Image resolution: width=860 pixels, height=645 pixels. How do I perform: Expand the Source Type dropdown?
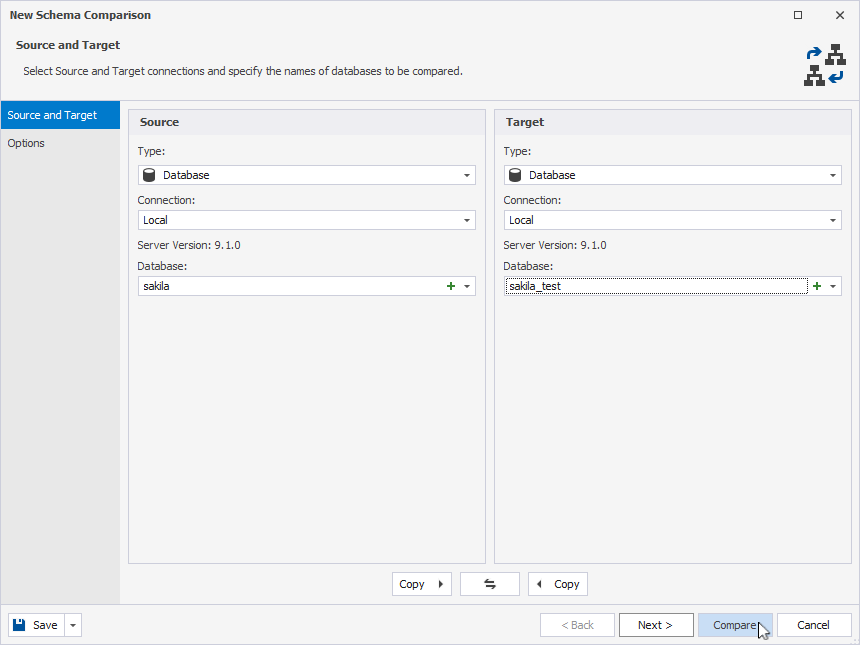coord(467,176)
